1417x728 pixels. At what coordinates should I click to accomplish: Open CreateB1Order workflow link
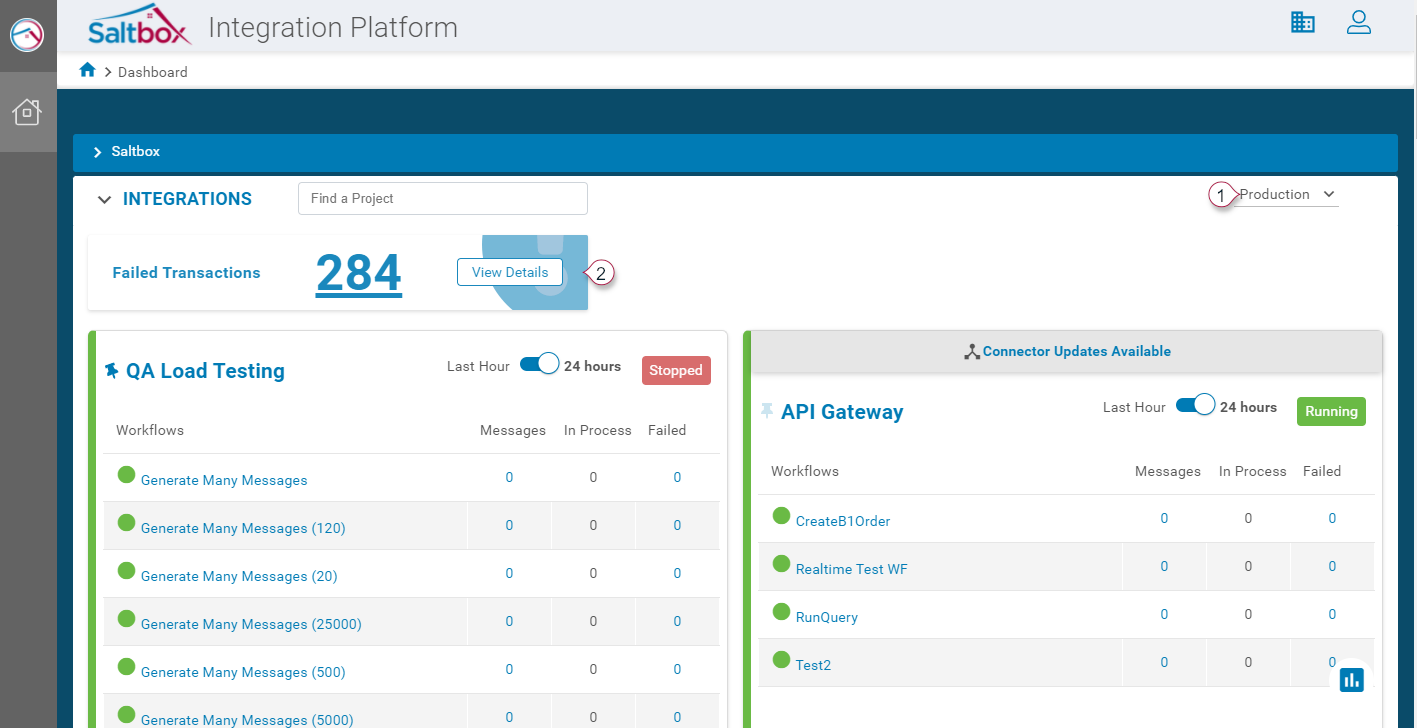point(843,521)
